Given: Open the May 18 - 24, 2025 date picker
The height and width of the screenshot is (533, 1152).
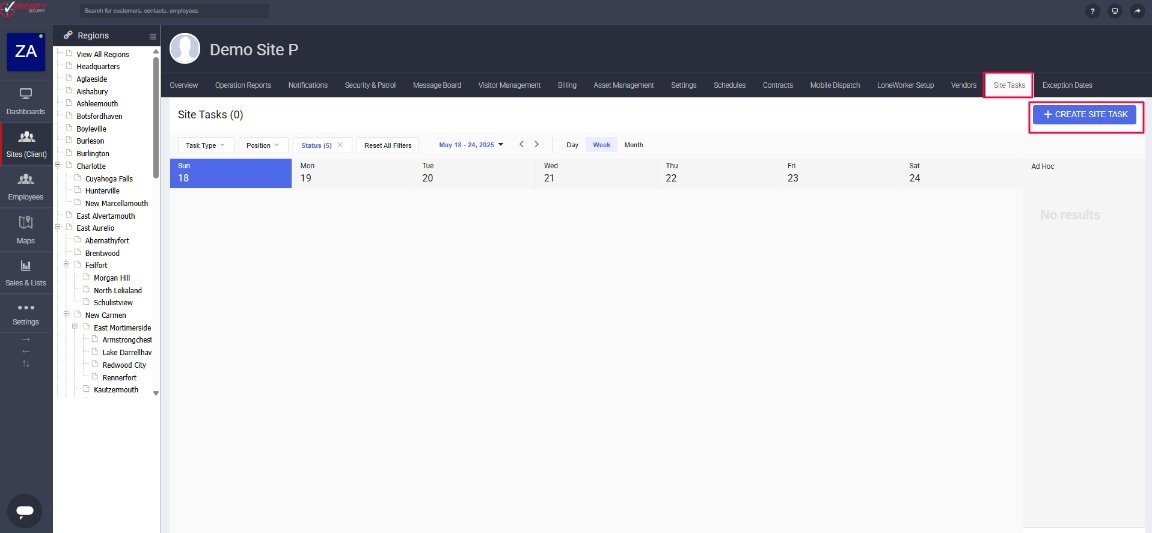Looking at the screenshot, I should click(471, 145).
